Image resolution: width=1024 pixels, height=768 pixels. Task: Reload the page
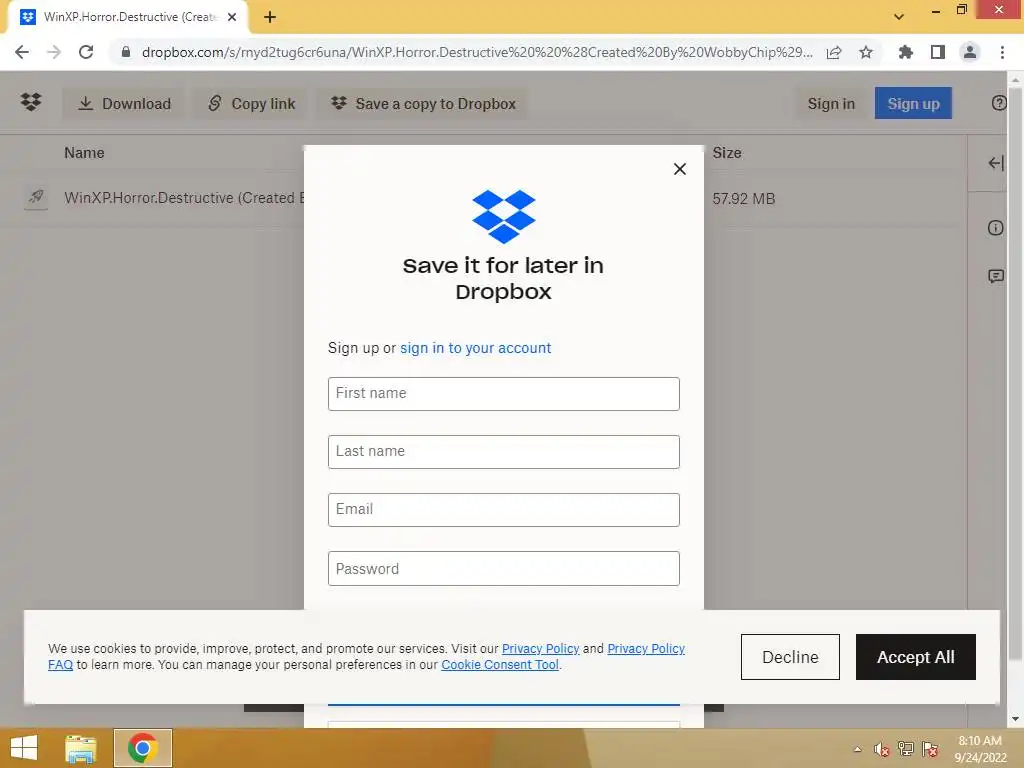coord(86,52)
